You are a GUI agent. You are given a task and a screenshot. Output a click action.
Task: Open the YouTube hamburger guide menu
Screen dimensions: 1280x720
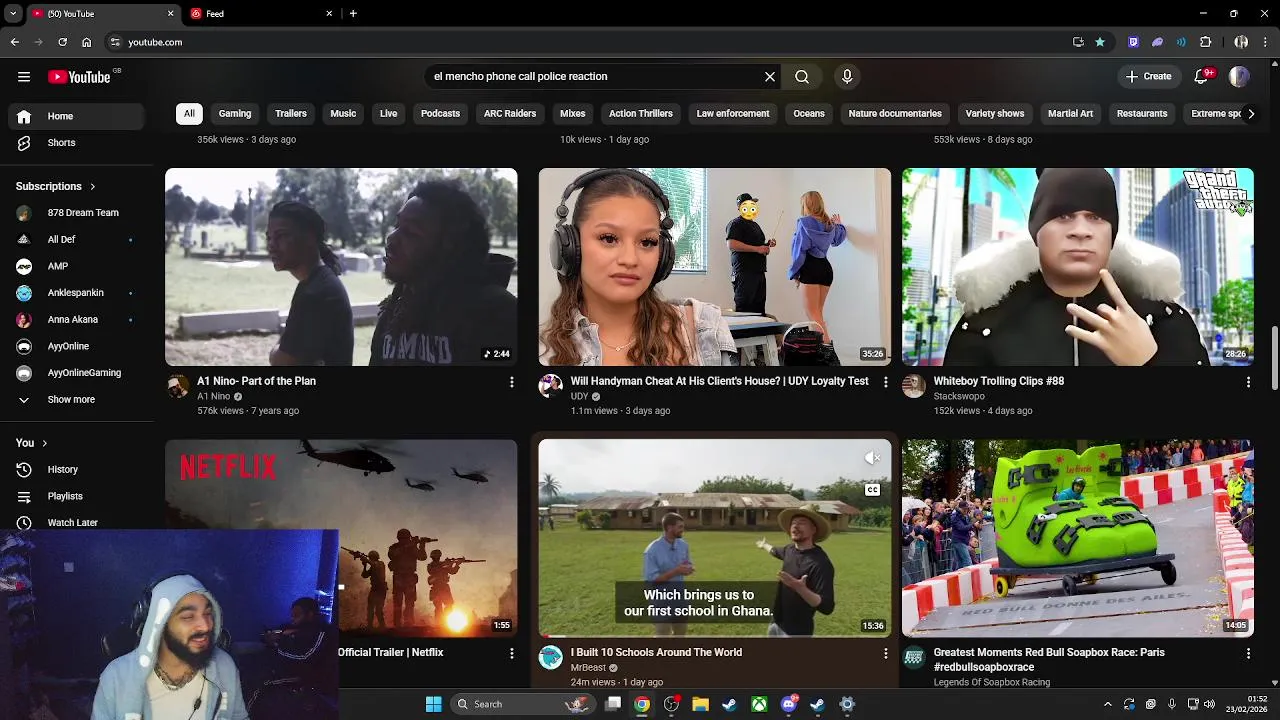[24, 76]
